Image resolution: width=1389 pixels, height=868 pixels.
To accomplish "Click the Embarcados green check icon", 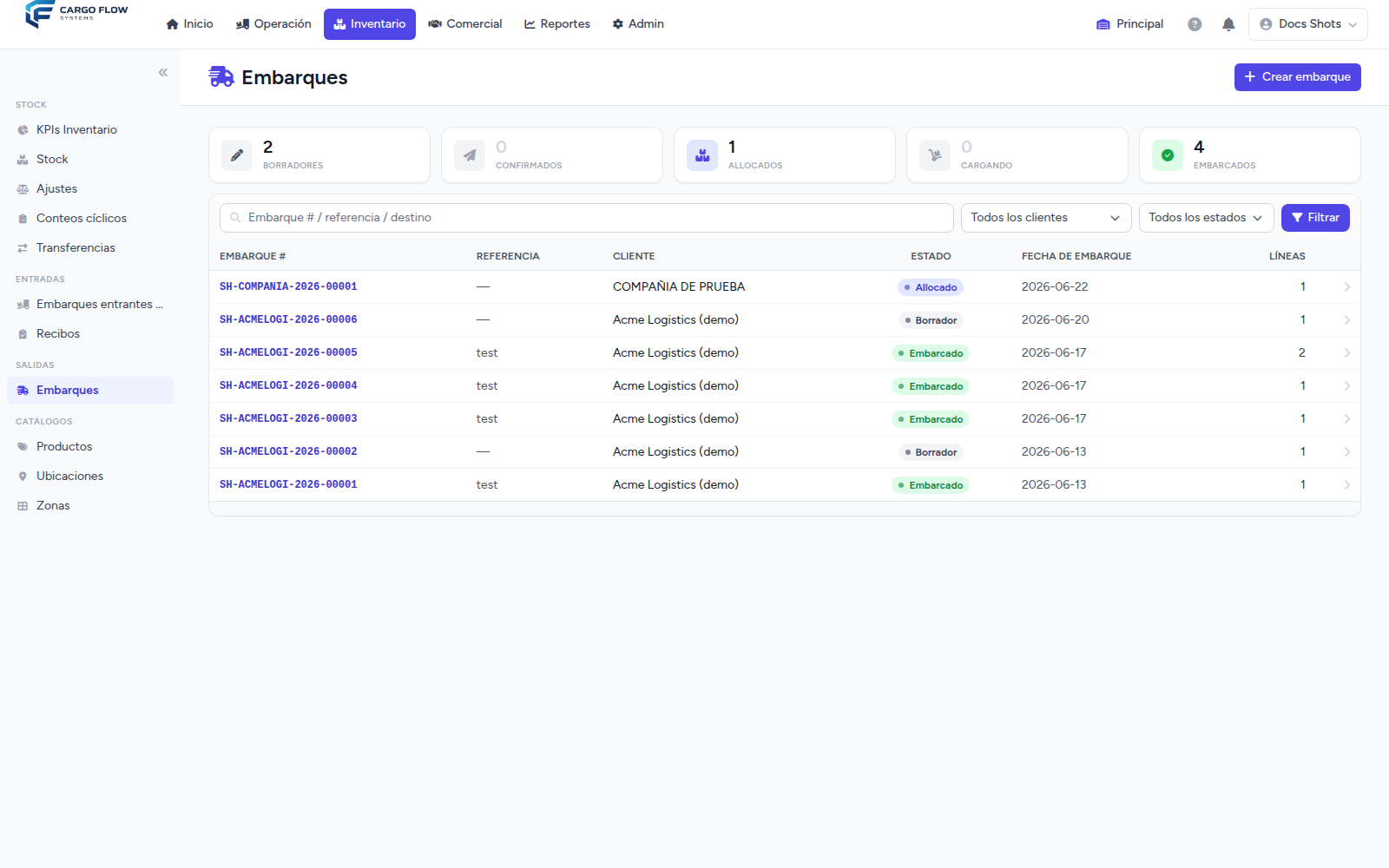I will tap(1168, 155).
